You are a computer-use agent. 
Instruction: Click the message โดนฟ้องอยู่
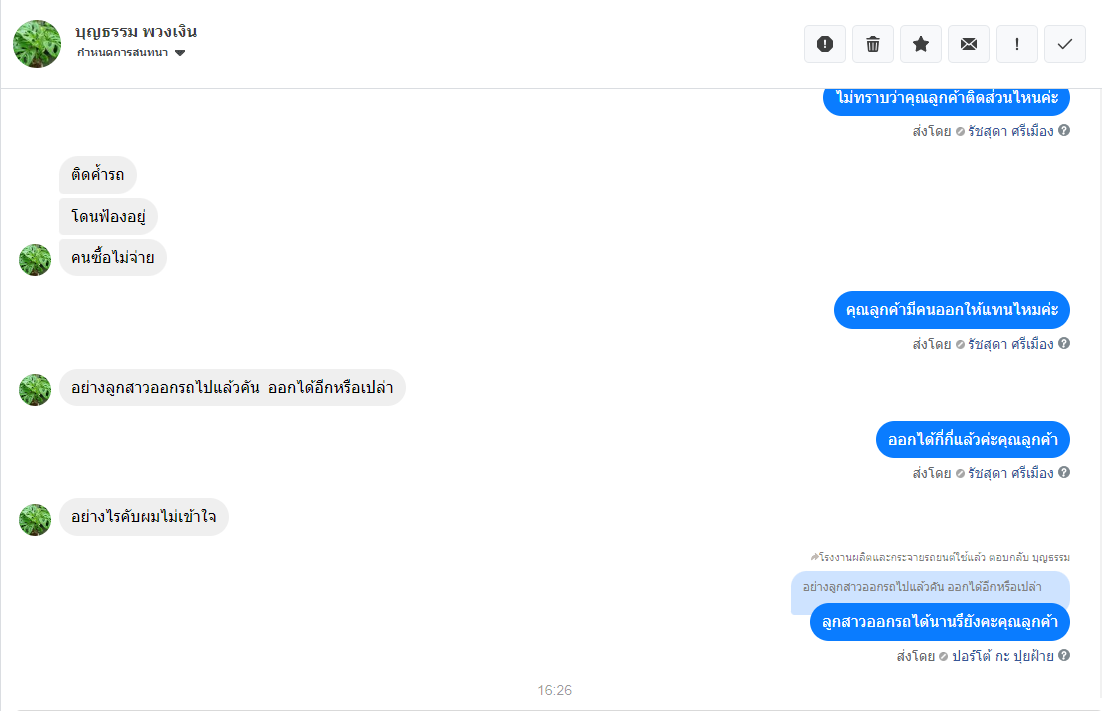pos(108,216)
